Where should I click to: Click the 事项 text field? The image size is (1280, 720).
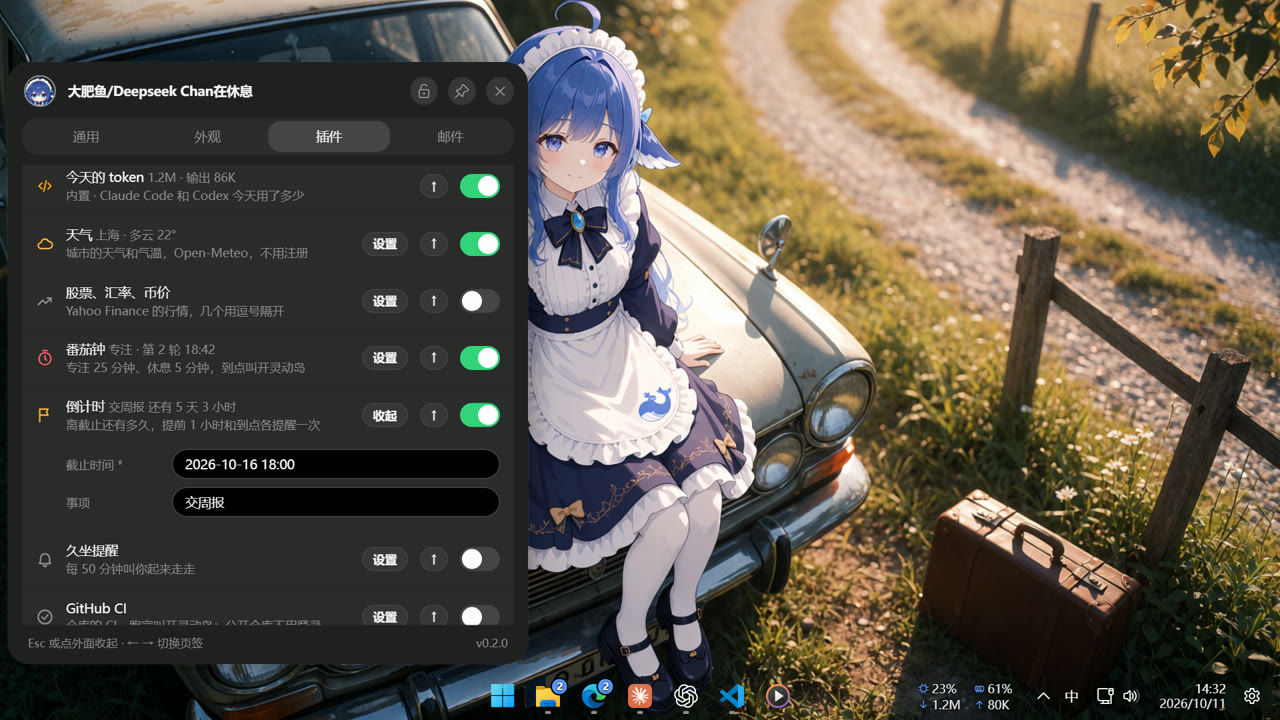336,502
